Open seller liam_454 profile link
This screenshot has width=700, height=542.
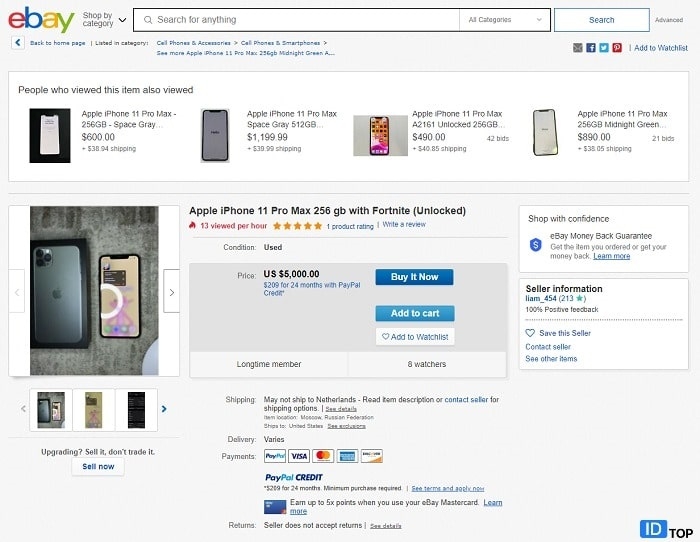539,299
